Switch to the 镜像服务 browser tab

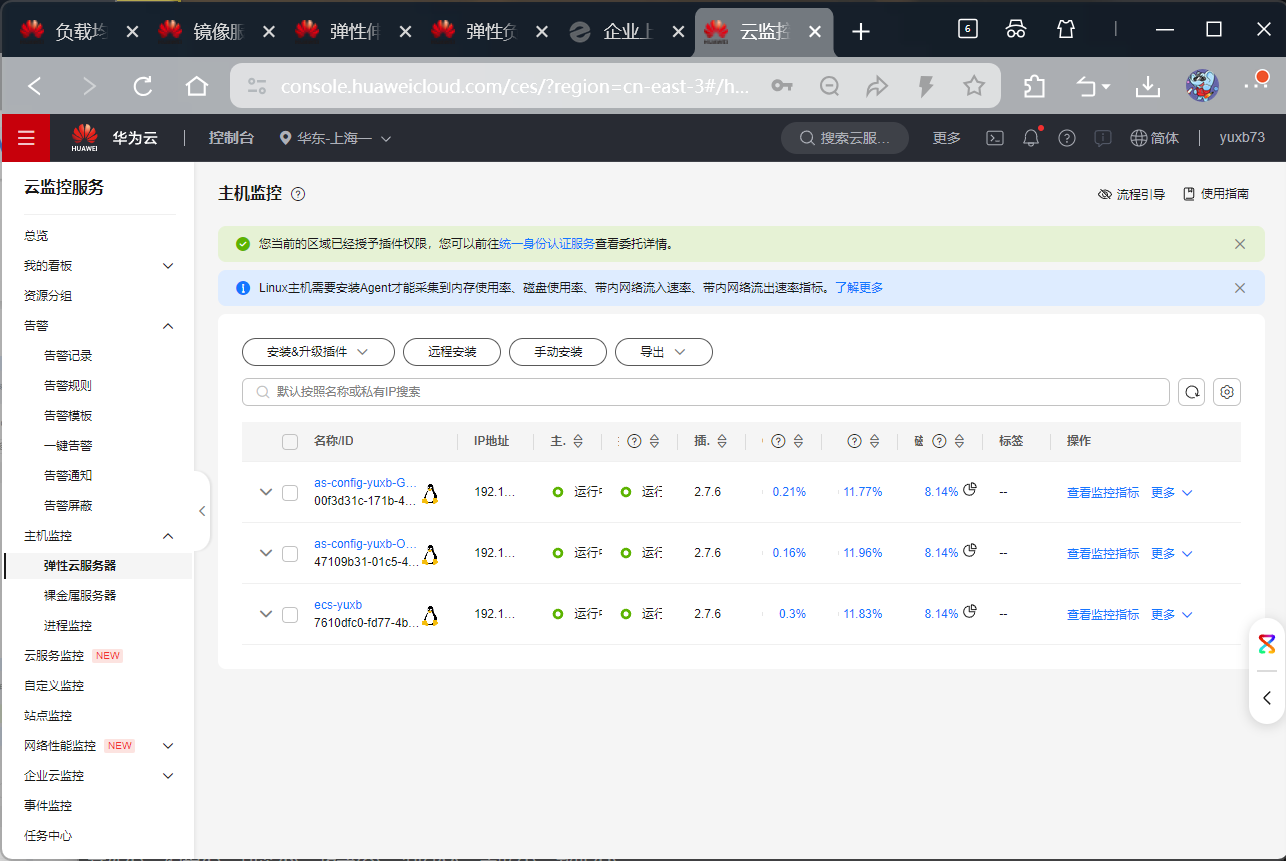point(214,31)
